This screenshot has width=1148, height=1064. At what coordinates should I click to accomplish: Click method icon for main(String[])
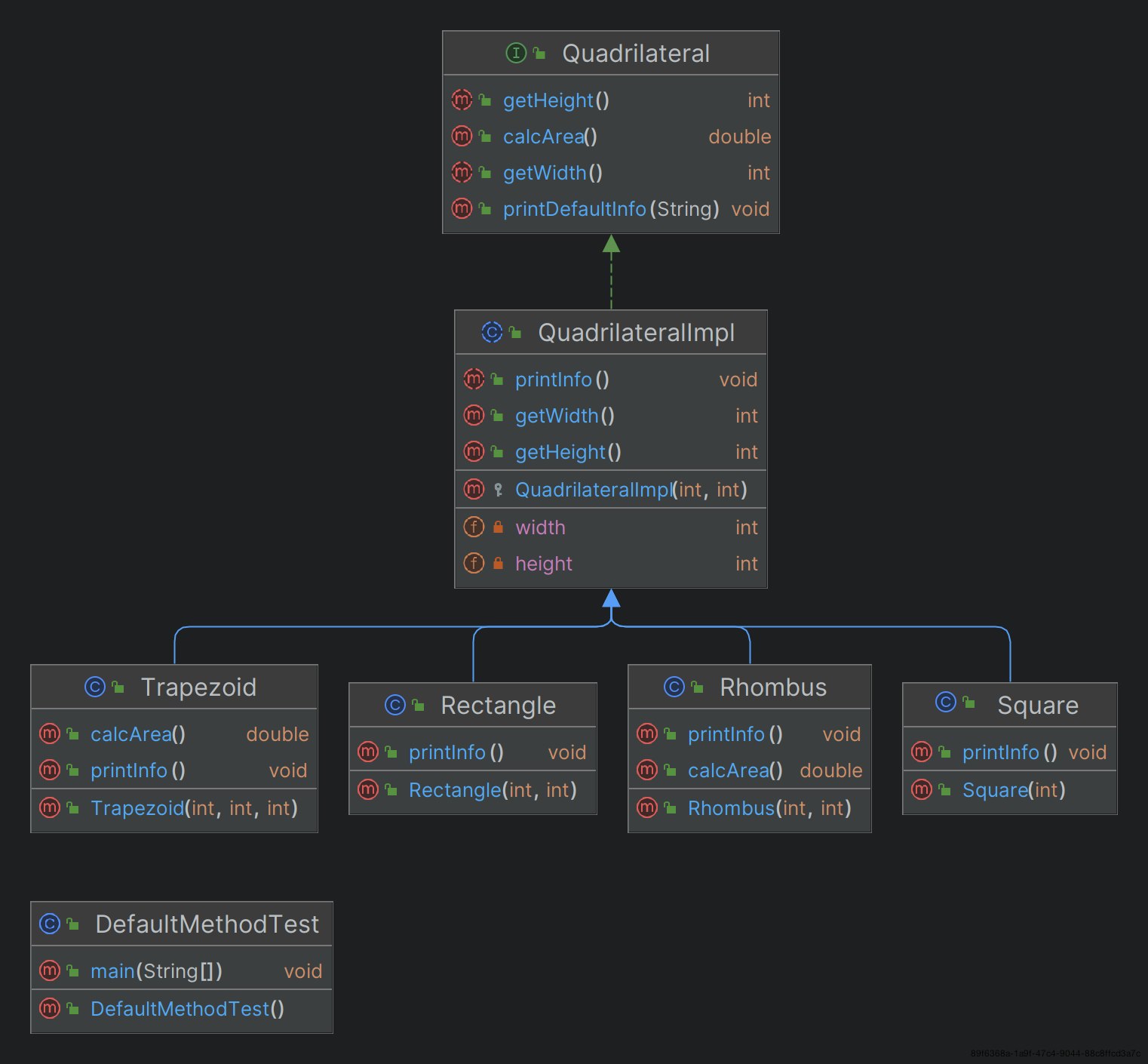50,970
